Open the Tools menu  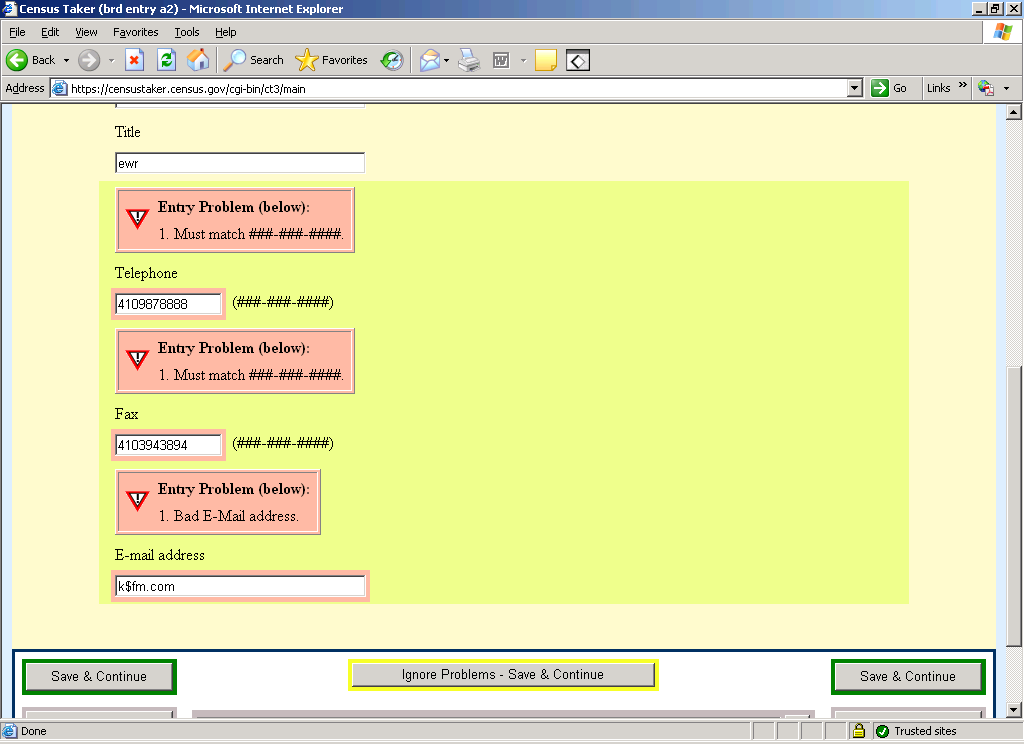tap(187, 32)
